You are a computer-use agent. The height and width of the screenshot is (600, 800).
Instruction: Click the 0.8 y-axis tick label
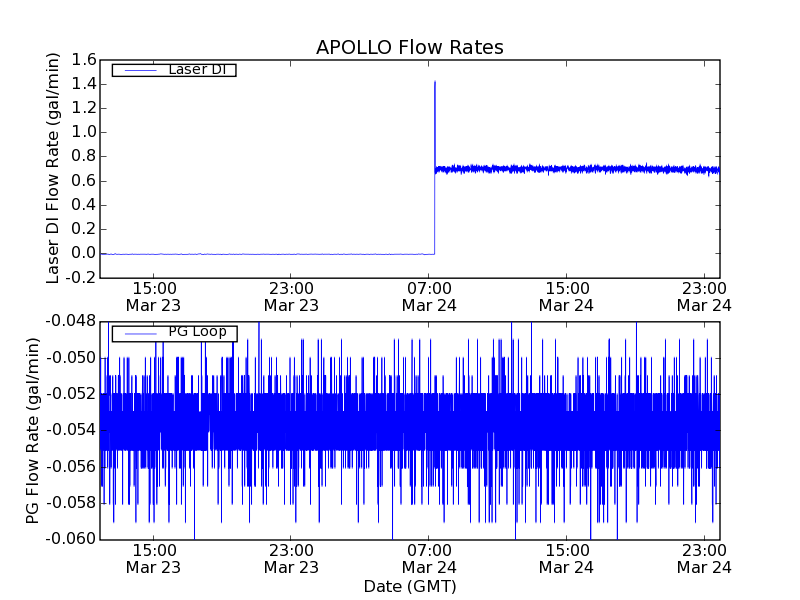point(83,156)
